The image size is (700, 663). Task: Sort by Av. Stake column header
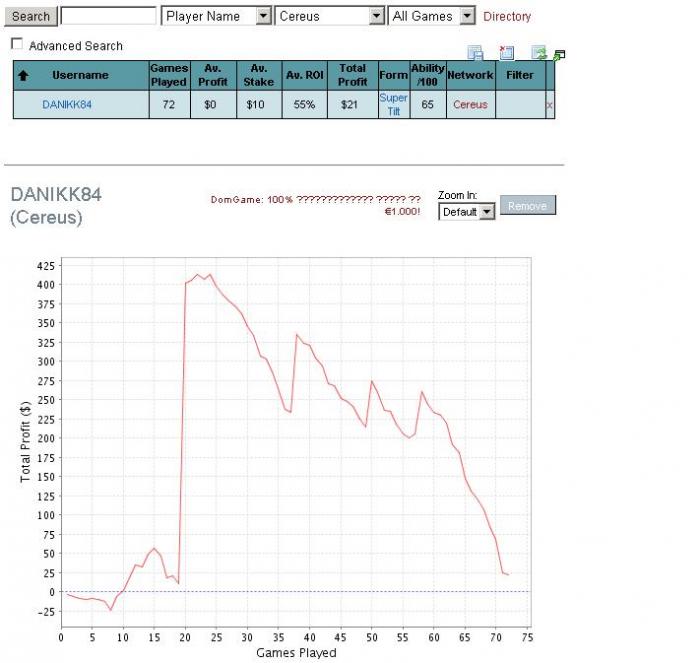(x=259, y=75)
